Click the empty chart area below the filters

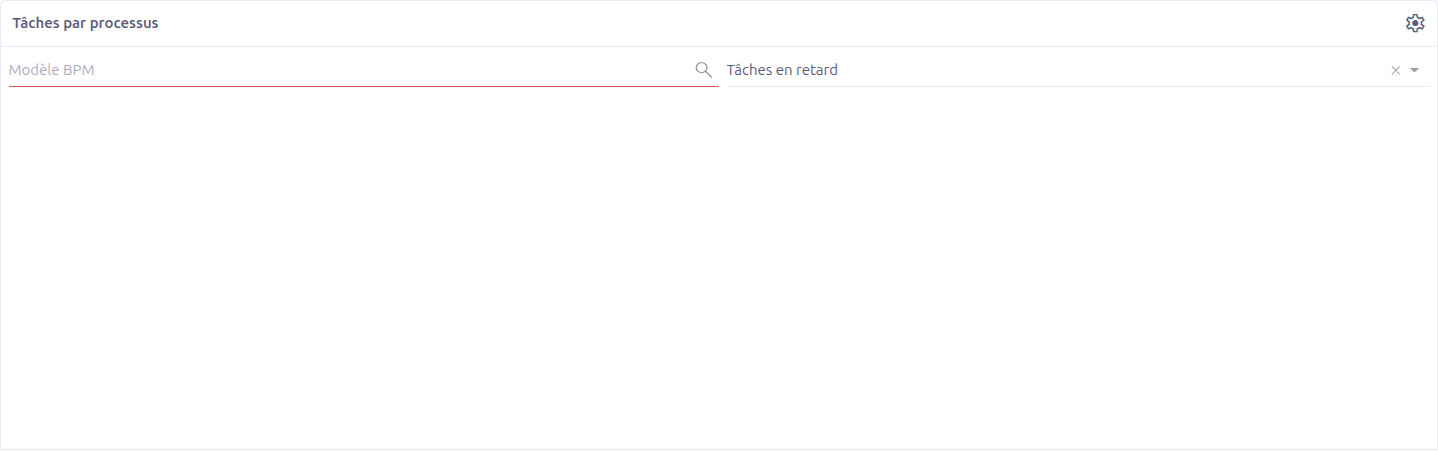(719, 267)
